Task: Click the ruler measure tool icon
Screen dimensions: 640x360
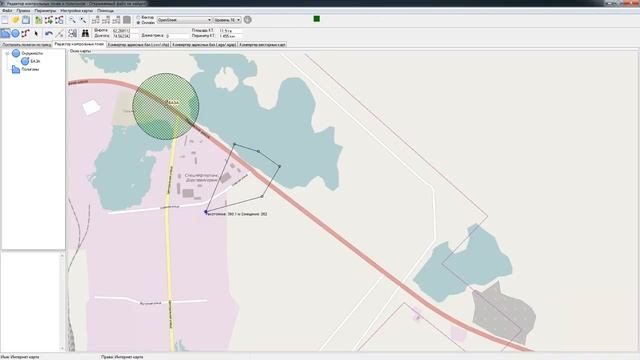Action: pos(60,33)
